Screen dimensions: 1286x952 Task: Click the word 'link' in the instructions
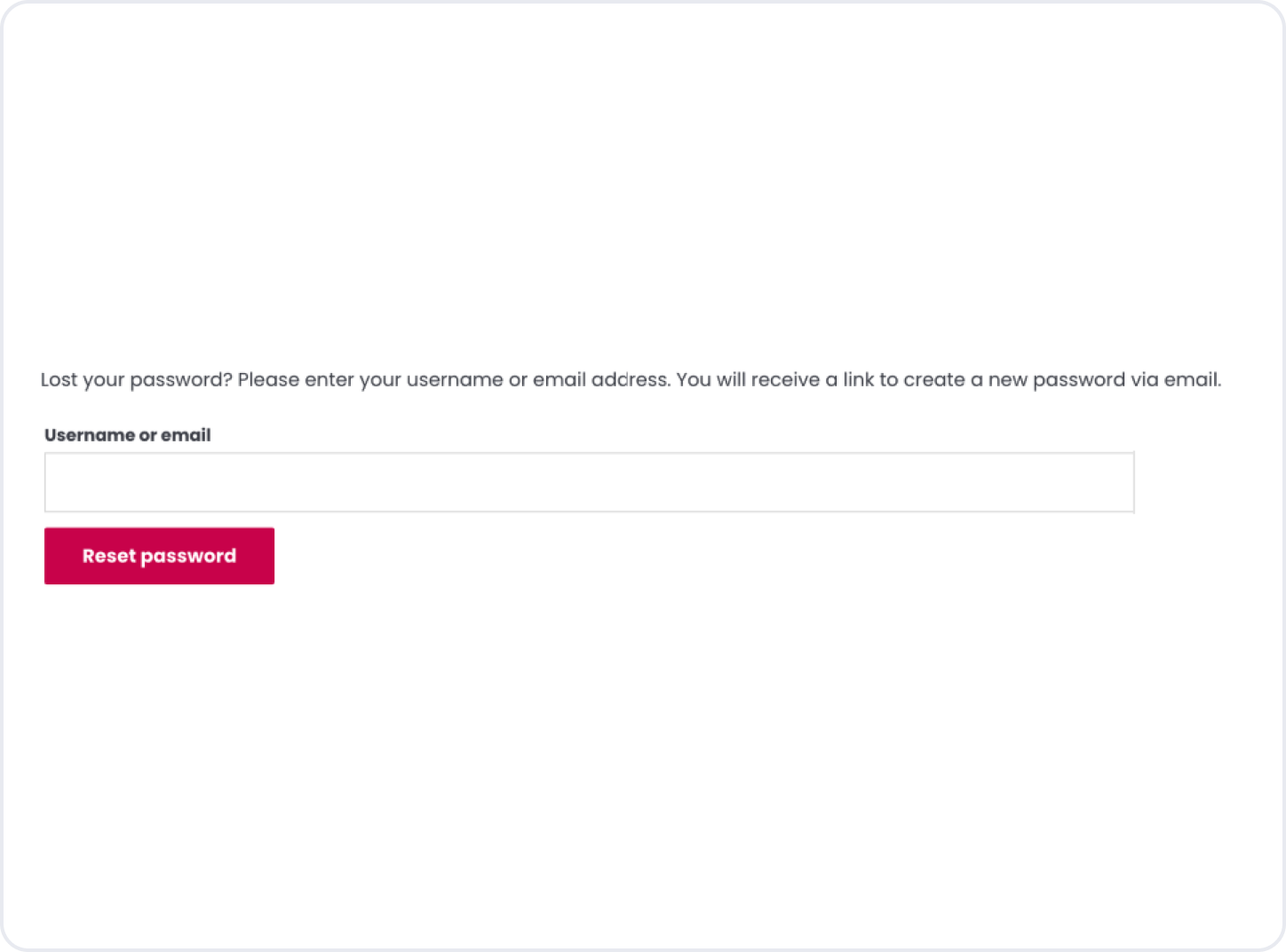[x=858, y=380]
